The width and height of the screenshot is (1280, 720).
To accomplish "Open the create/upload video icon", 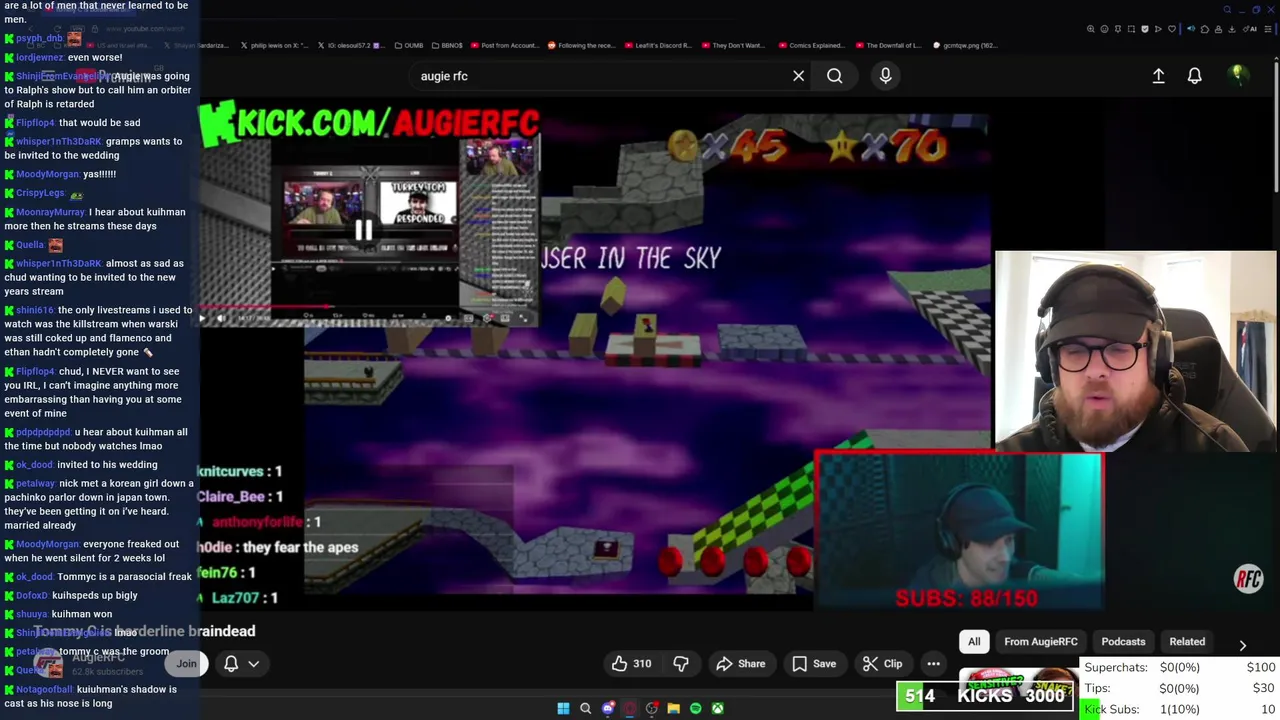I will (1158, 76).
